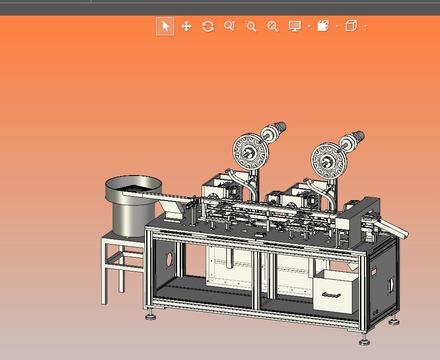Click the view orientation cube icon
Viewport: 440px width, 360px height.
[351, 26]
